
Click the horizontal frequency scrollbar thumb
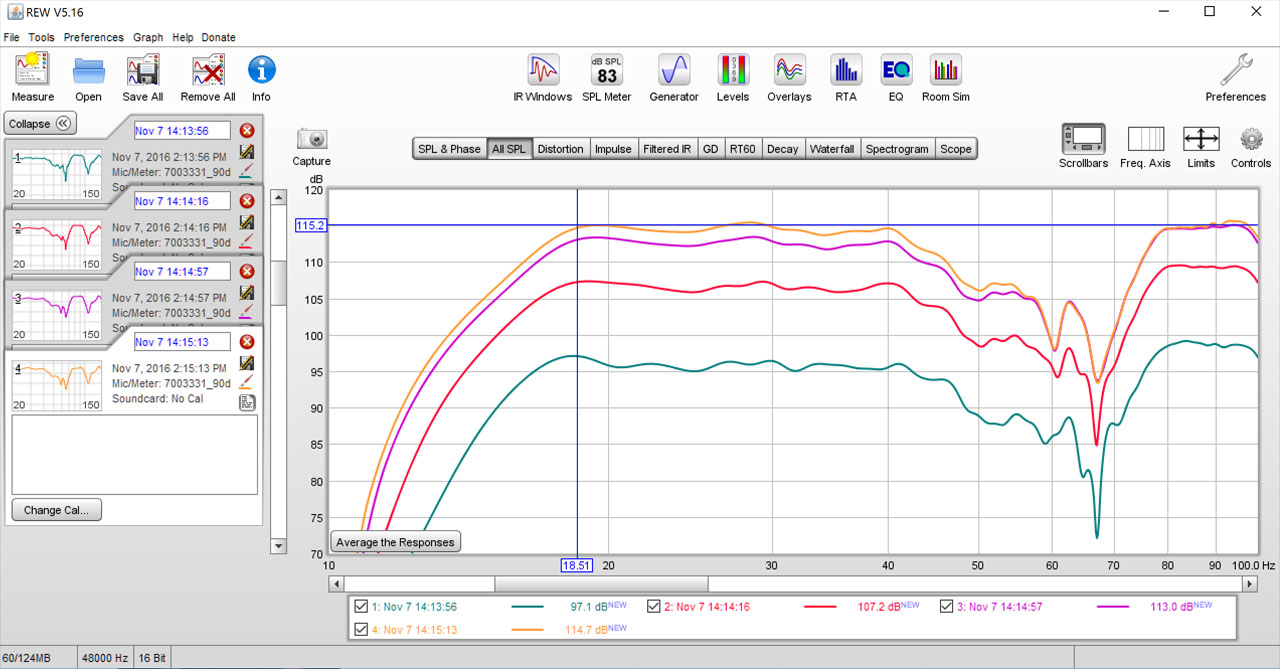(600, 583)
